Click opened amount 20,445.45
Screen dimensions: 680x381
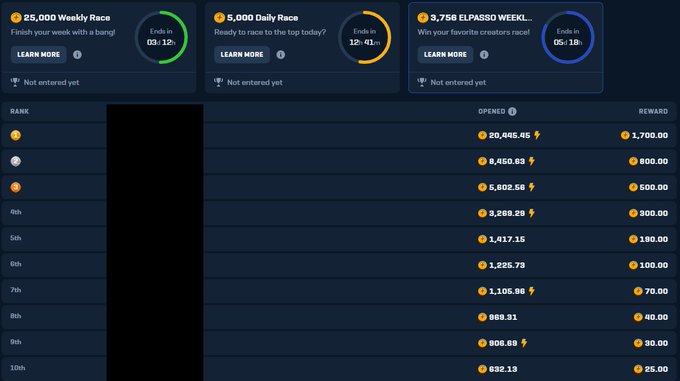point(510,135)
